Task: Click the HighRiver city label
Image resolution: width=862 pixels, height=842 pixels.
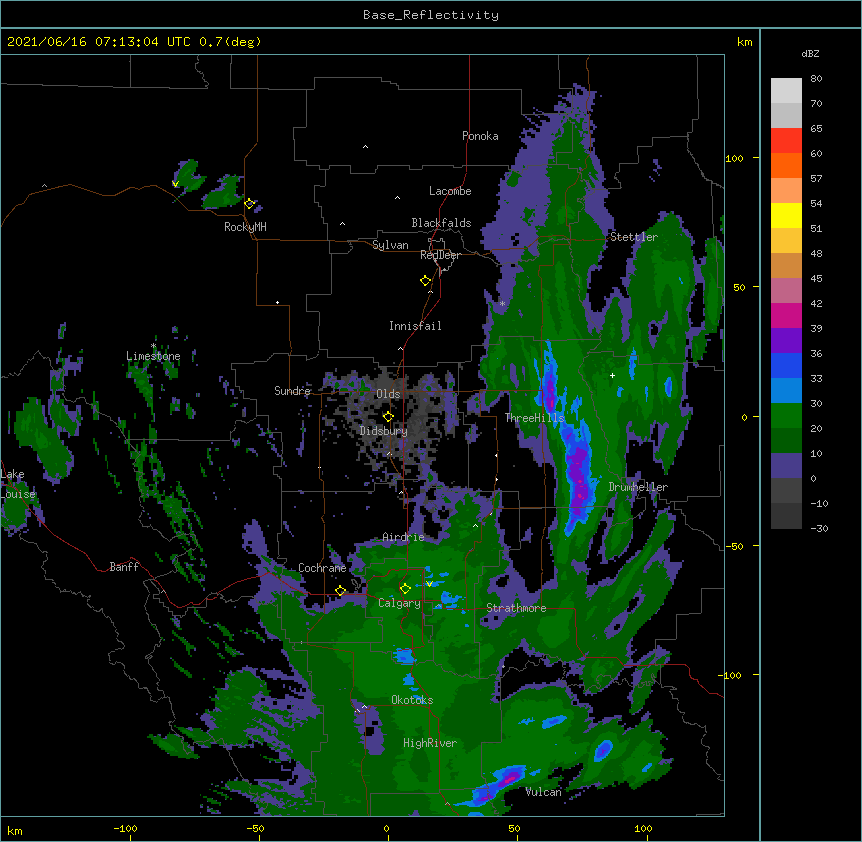Action: pos(430,743)
